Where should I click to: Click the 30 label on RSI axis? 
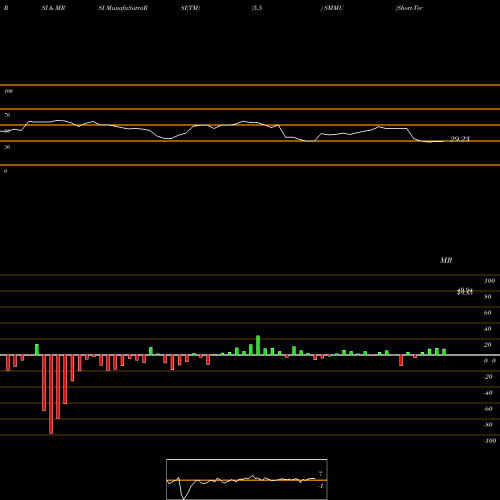[x=7, y=147]
